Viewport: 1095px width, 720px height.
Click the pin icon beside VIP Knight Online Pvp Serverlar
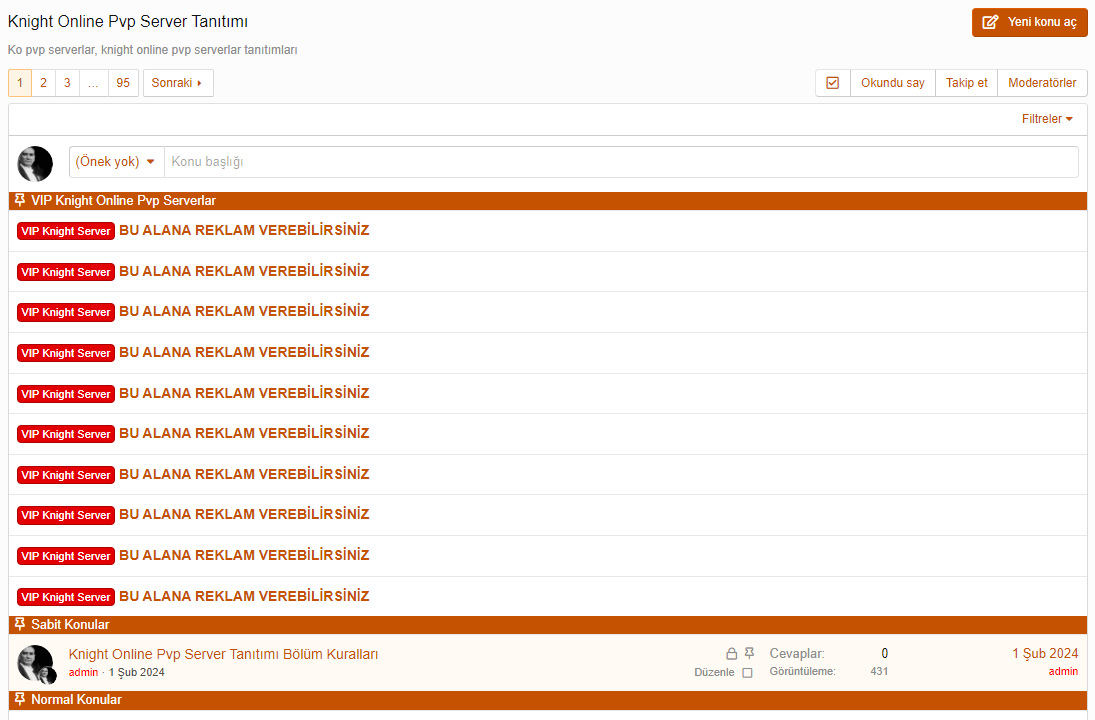click(20, 200)
